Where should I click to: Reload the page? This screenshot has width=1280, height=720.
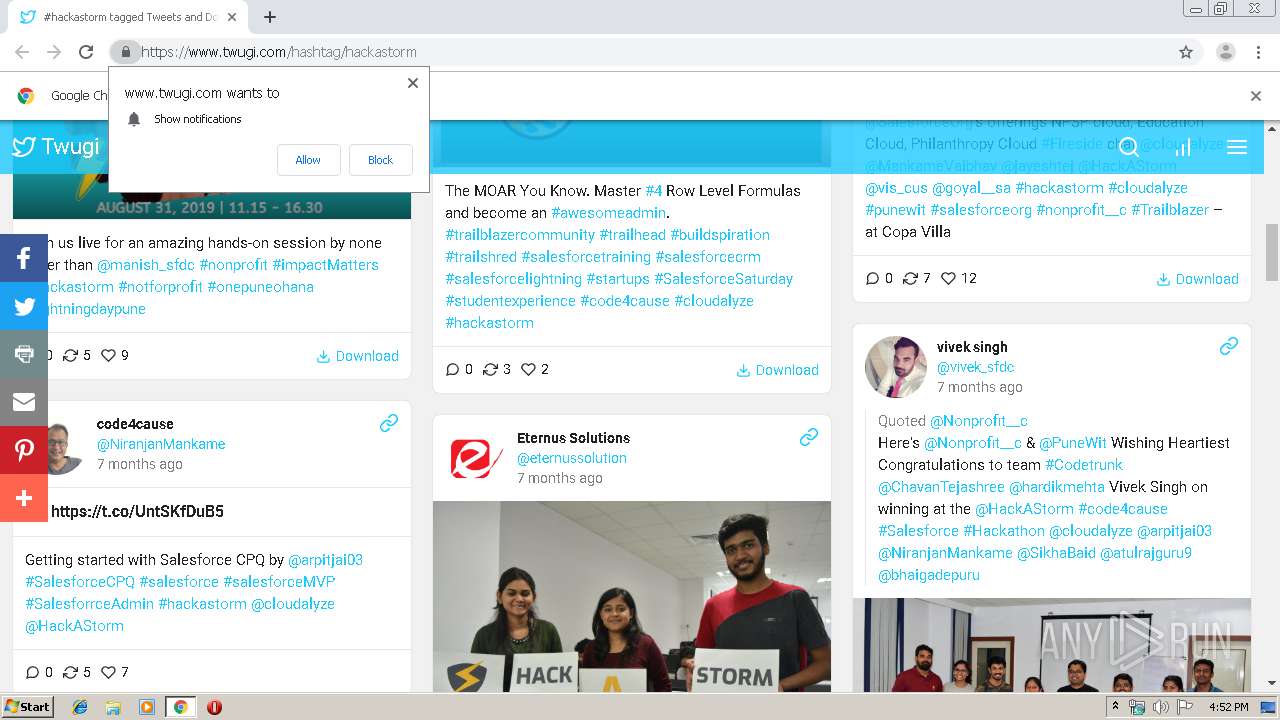(86, 52)
